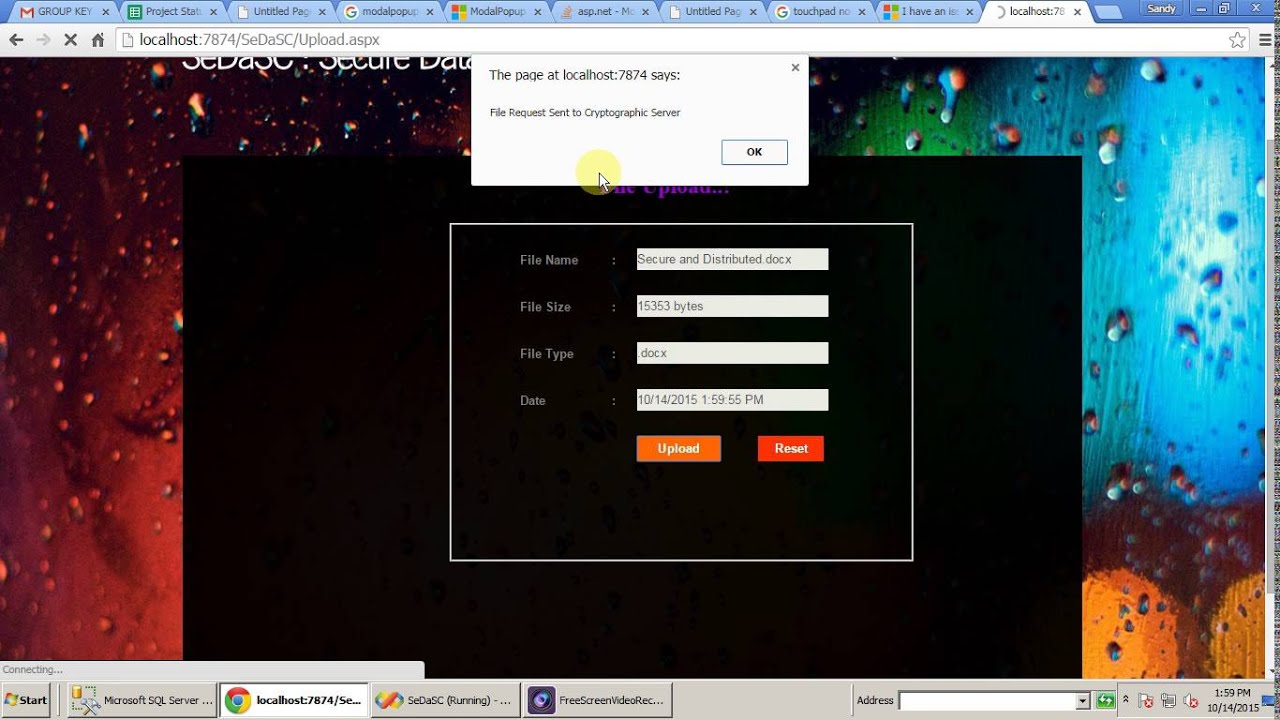Expand the taskbar Address dropdown
Viewport: 1280px width, 720px height.
click(1082, 701)
